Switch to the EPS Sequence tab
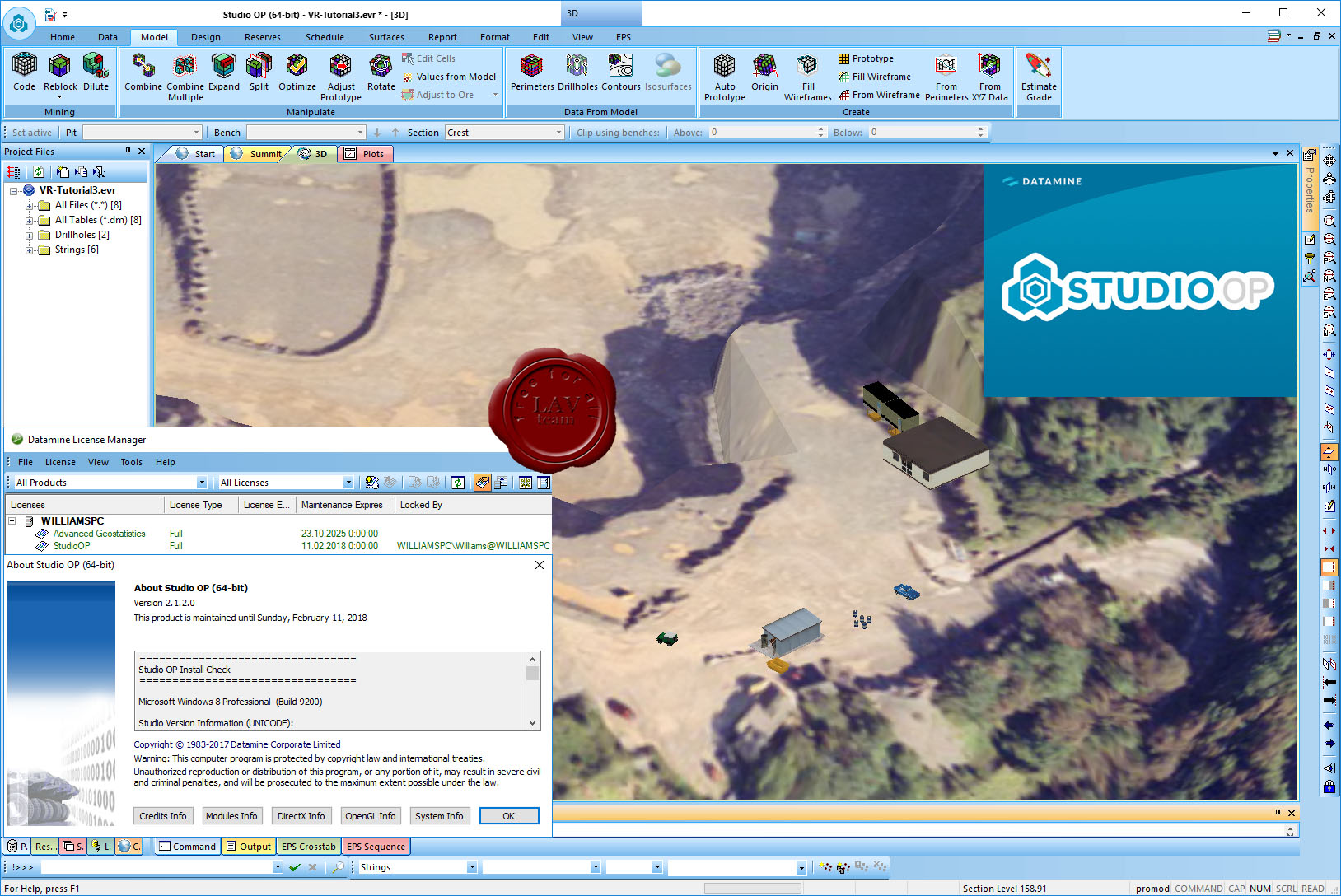The height and width of the screenshot is (896, 1341). pos(376,847)
